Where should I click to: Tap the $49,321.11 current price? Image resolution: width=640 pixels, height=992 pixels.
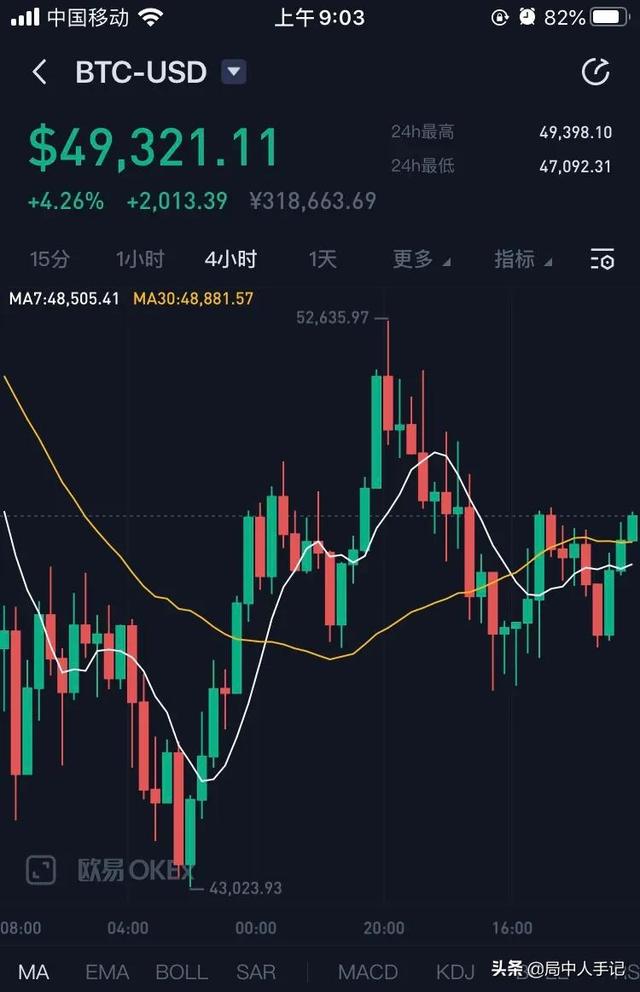153,147
